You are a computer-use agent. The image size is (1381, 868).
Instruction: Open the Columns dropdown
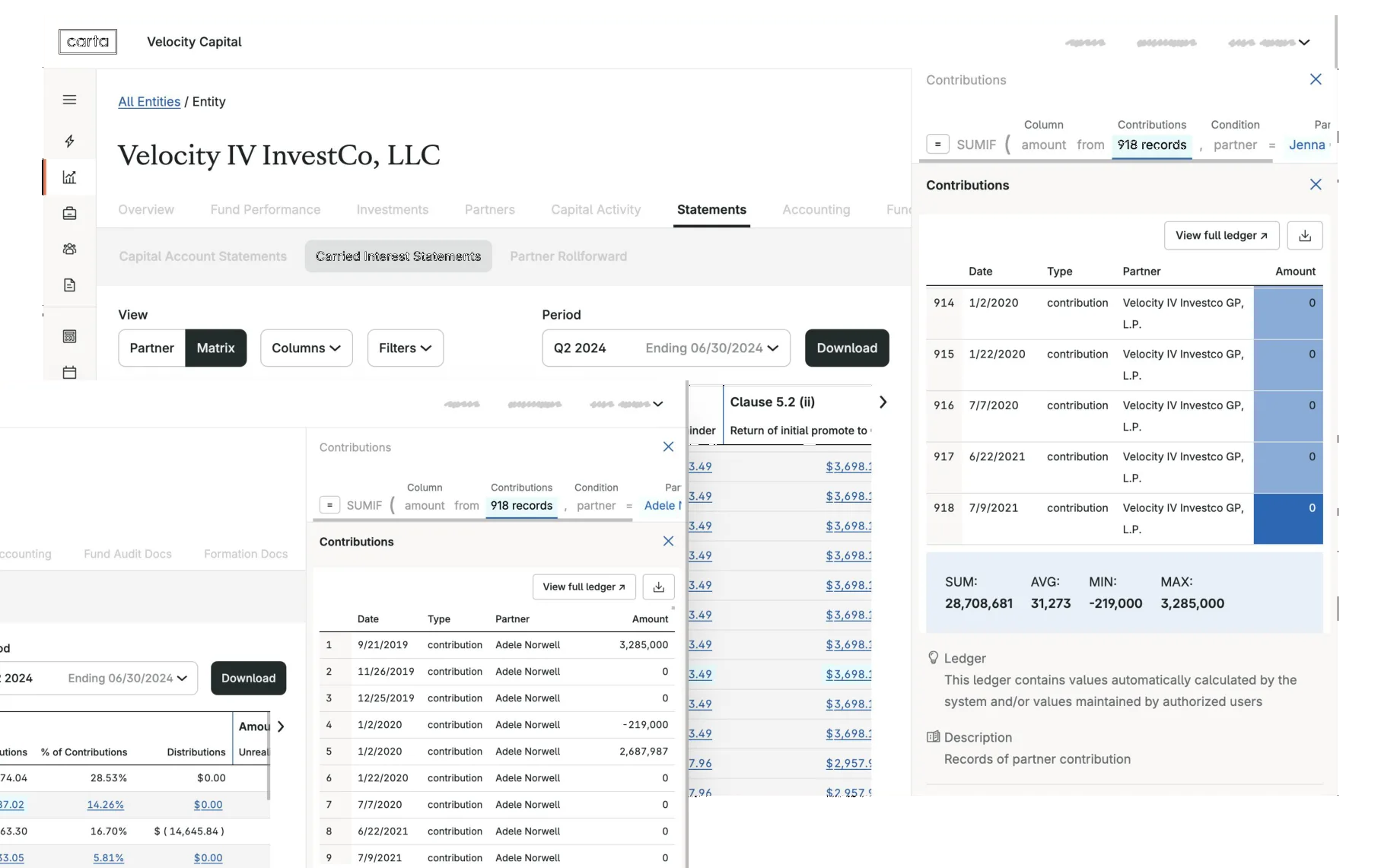307,348
